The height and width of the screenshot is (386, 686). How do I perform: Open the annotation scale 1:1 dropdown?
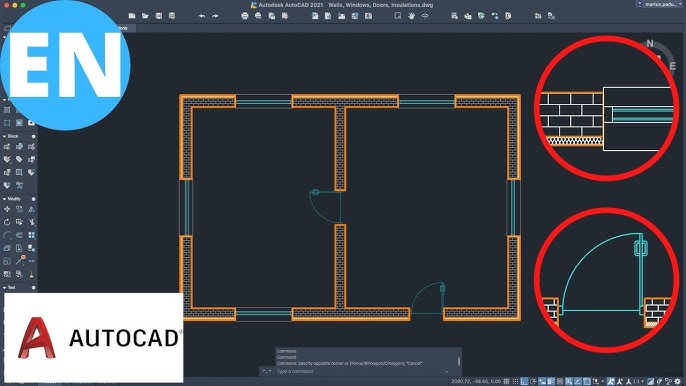tap(638, 382)
